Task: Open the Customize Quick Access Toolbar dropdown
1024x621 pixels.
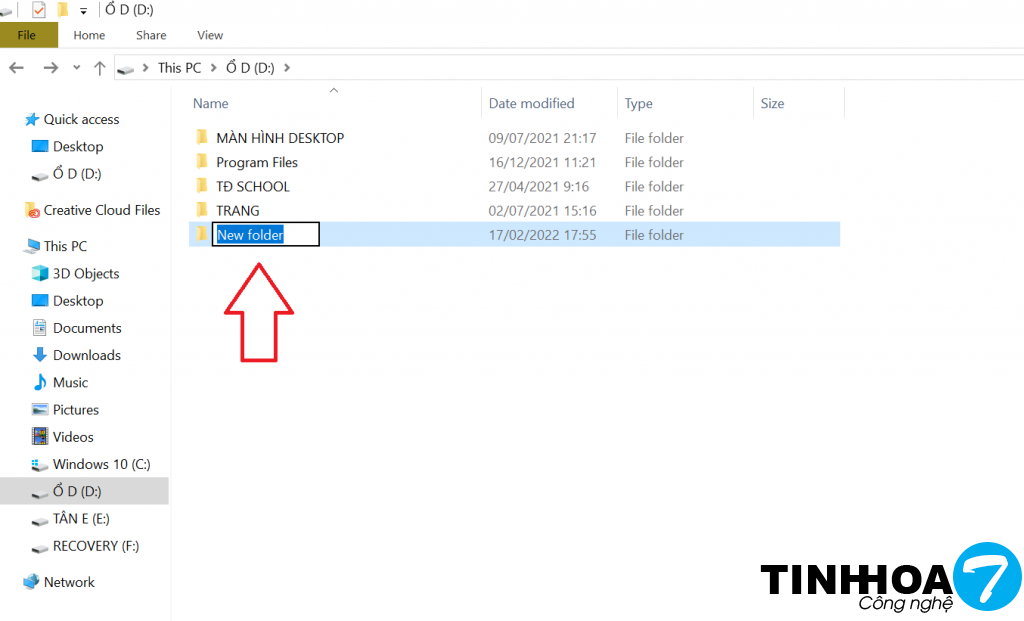Action: (x=84, y=11)
